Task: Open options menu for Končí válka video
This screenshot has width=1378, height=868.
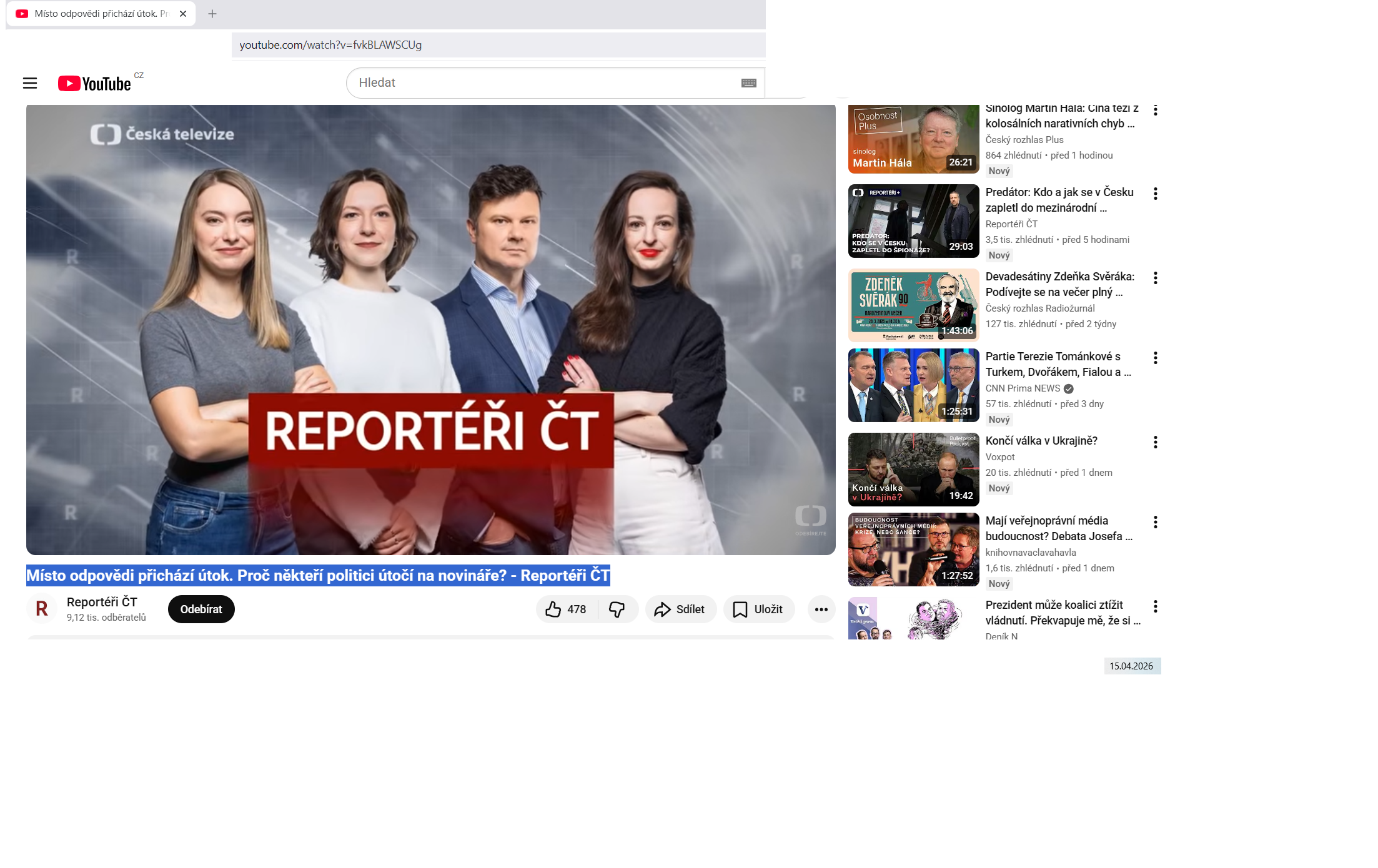Action: click(1155, 442)
